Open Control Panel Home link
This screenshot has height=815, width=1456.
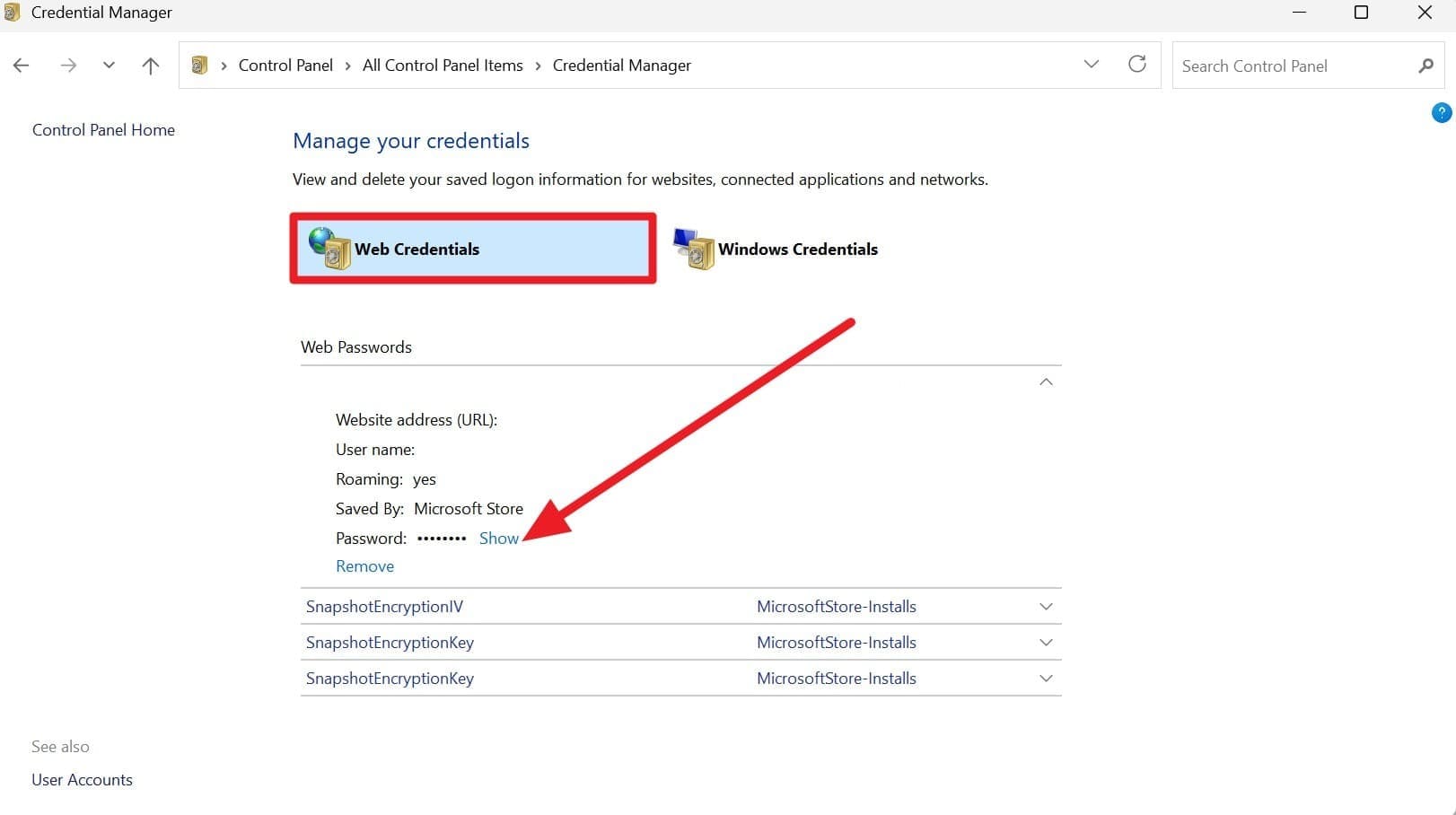click(x=103, y=130)
